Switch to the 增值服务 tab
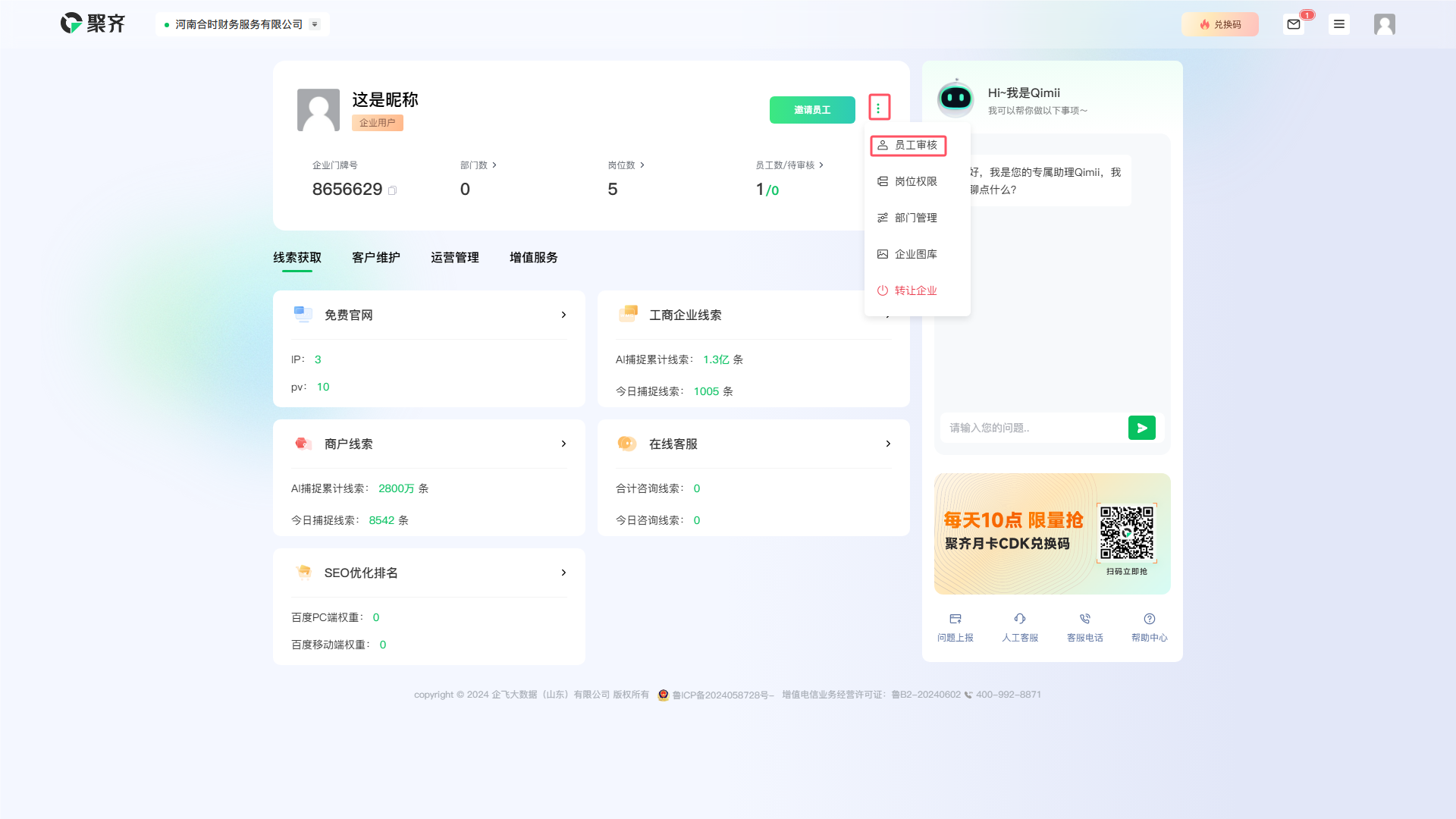 click(x=534, y=258)
